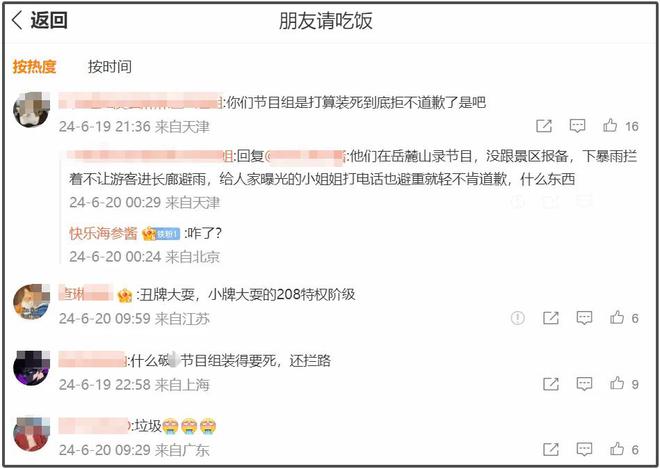Reply to the Jiangsu 09:59 comment
The image size is (660, 469).
point(584,318)
